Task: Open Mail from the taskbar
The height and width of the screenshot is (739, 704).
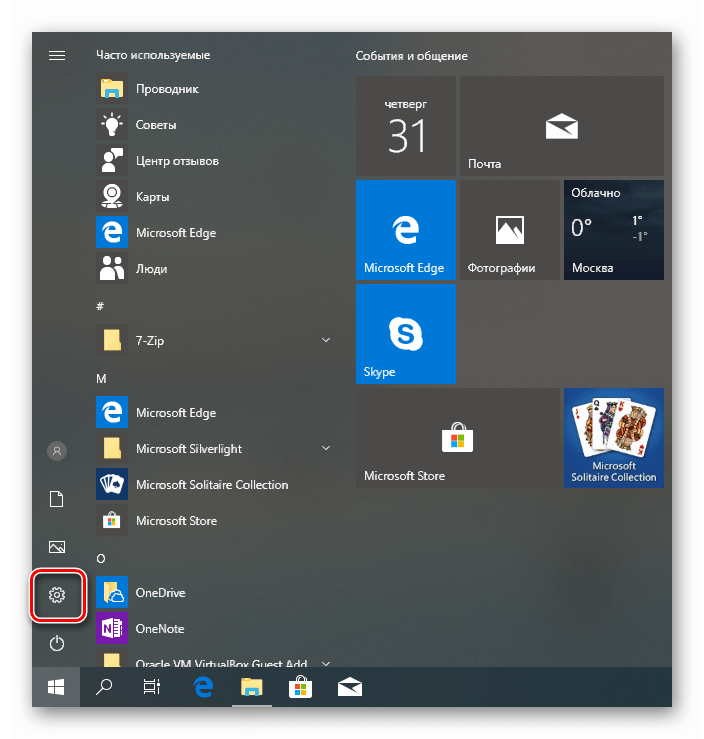Action: pos(350,687)
